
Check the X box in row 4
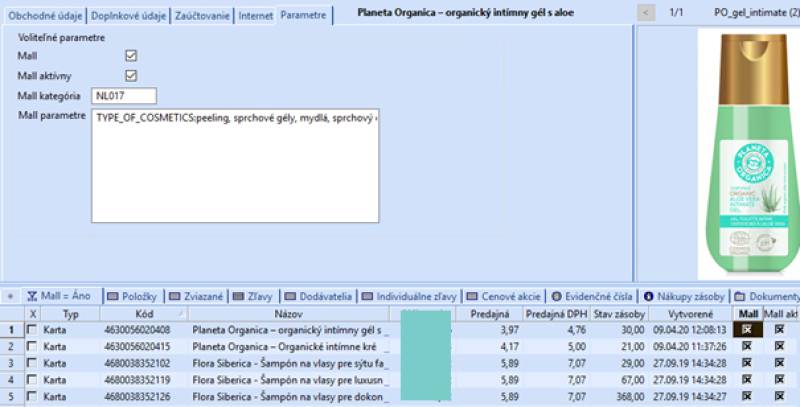(x=32, y=380)
